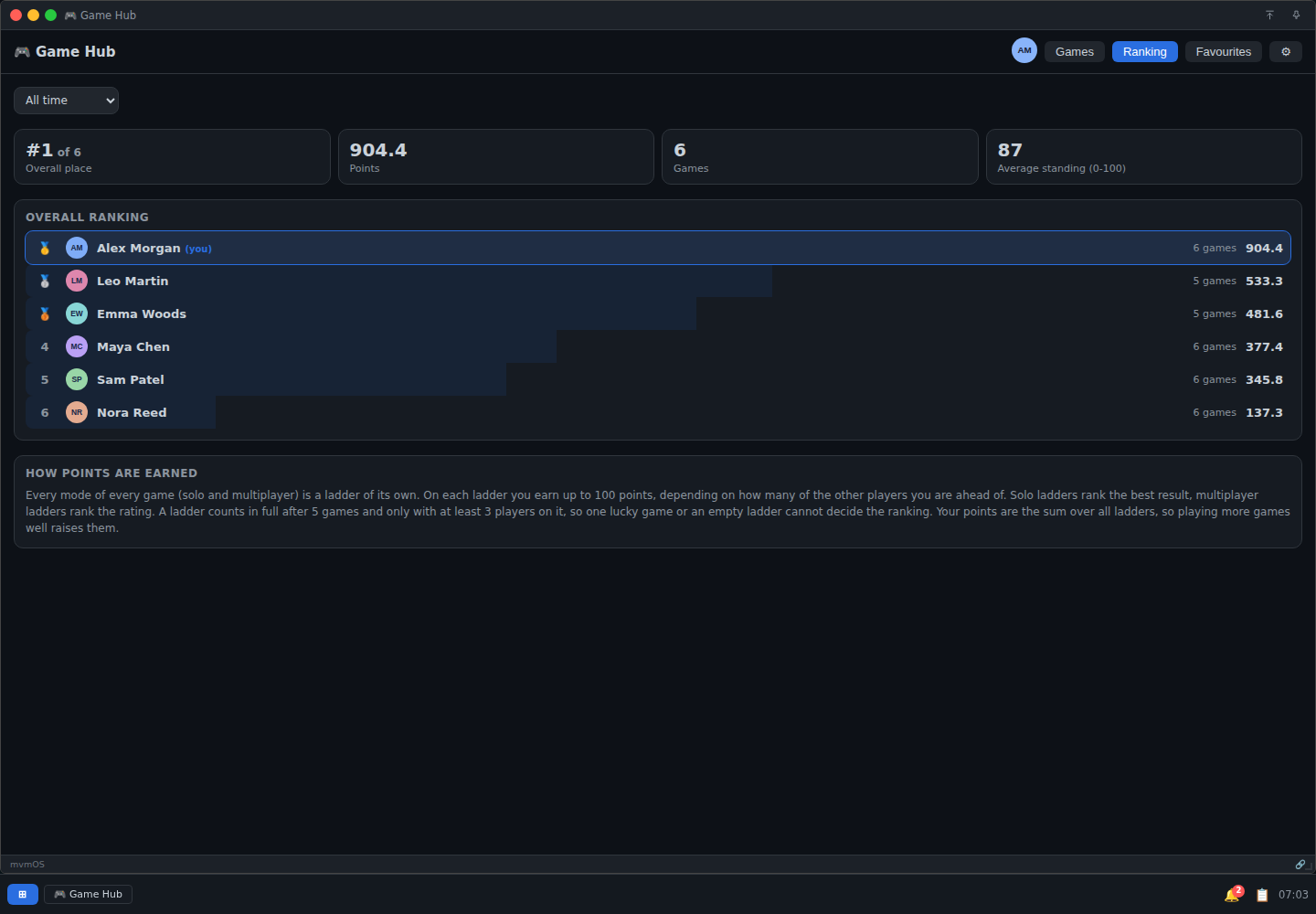Switch to the Games tab

1075,52
